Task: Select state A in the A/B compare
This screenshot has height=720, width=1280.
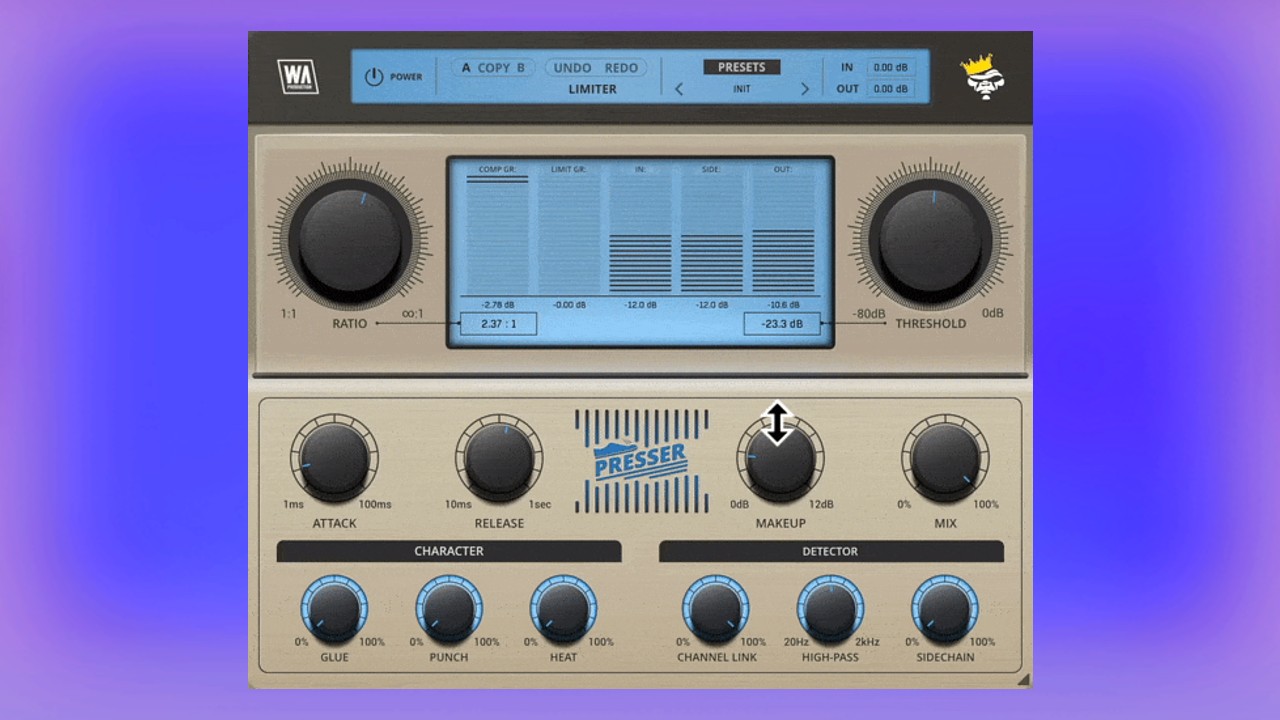Action: coord(466,68)
